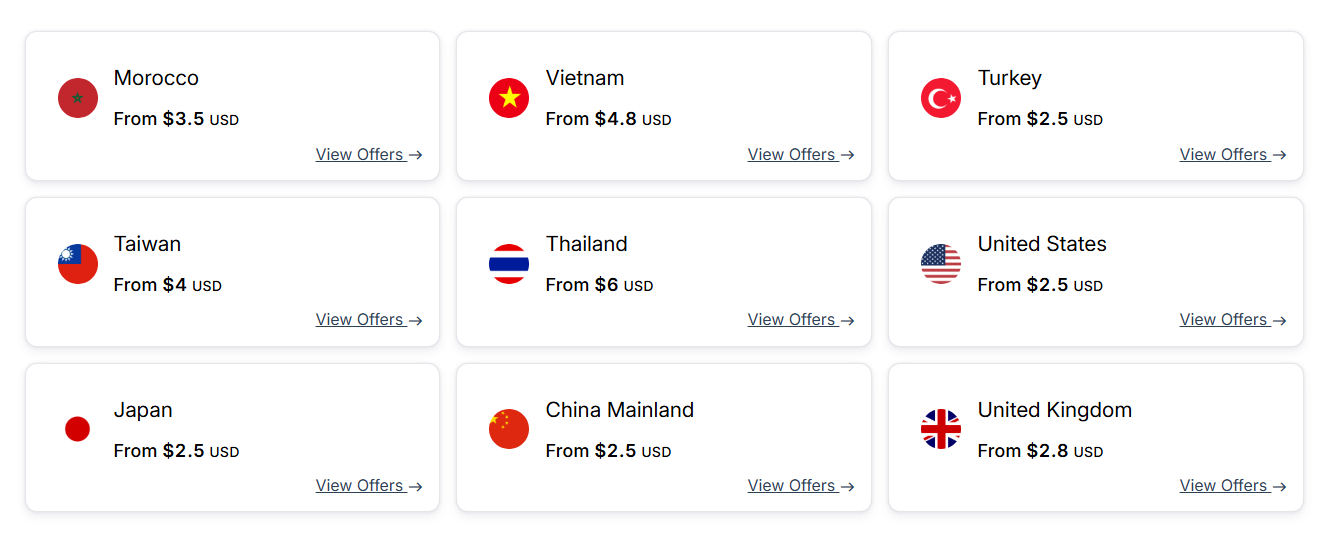Open View Offers for Vietnam
This screenshot has height=539, width=1332.
[801, 154]
